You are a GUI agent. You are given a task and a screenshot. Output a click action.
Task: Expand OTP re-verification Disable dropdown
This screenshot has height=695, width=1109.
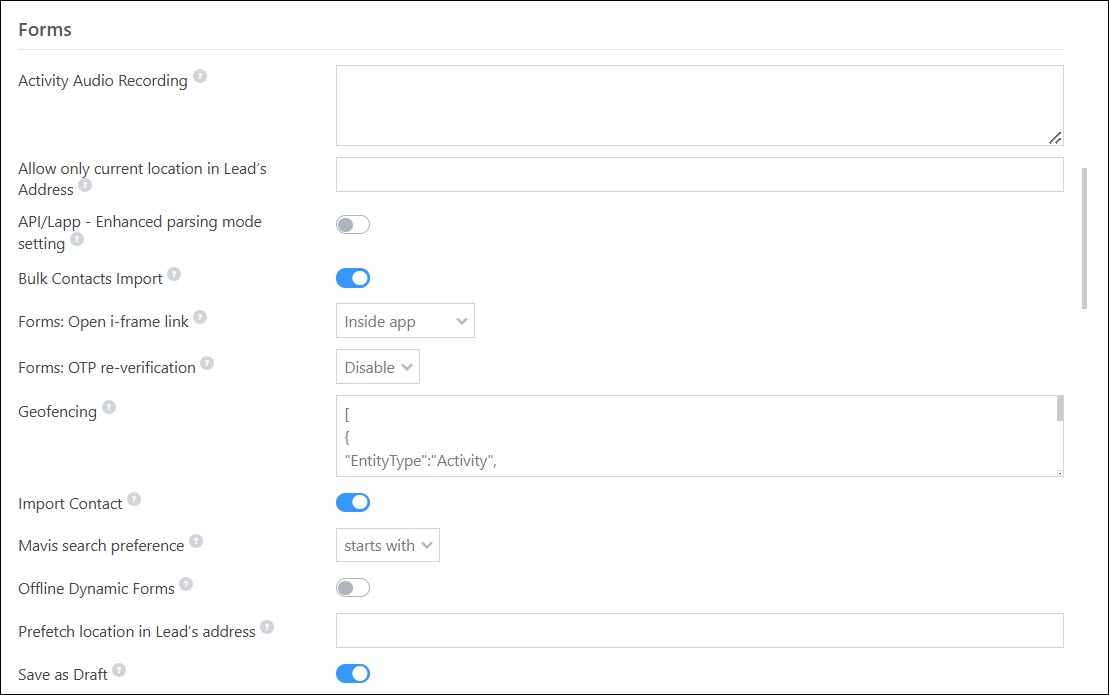point(378,367)
